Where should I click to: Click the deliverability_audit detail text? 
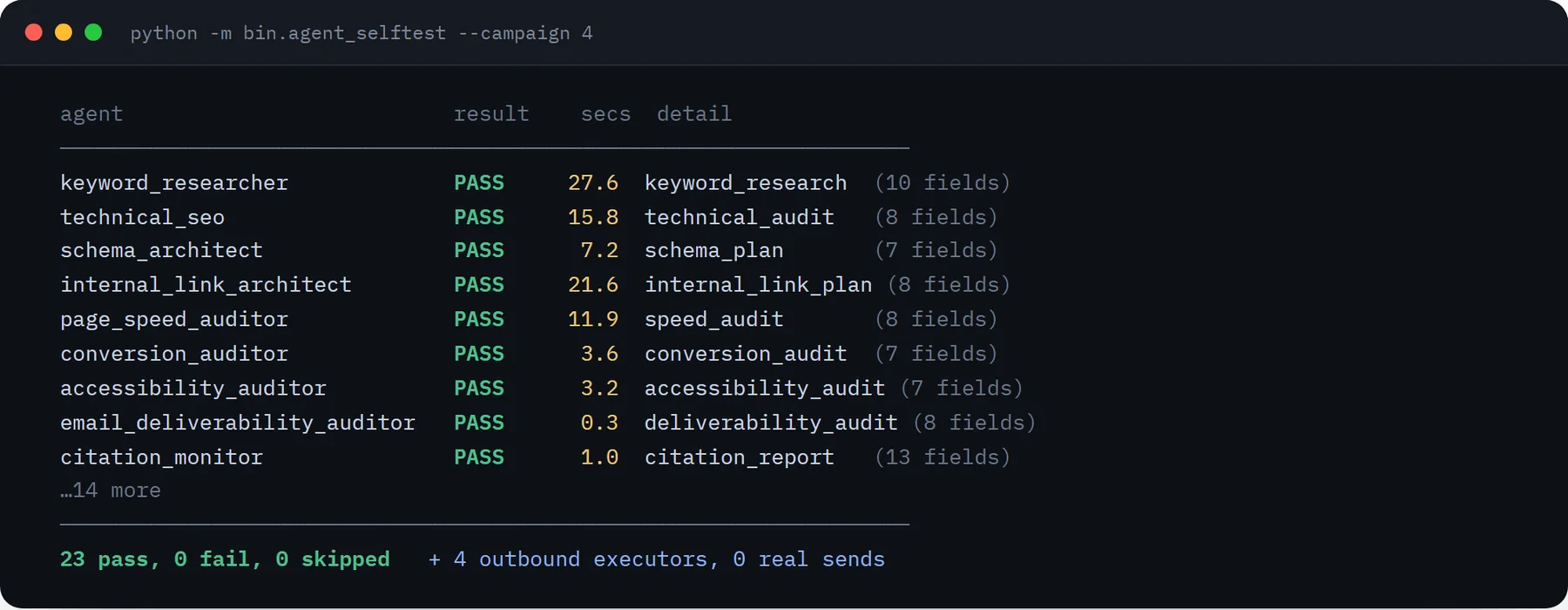[x=771, y=423]
